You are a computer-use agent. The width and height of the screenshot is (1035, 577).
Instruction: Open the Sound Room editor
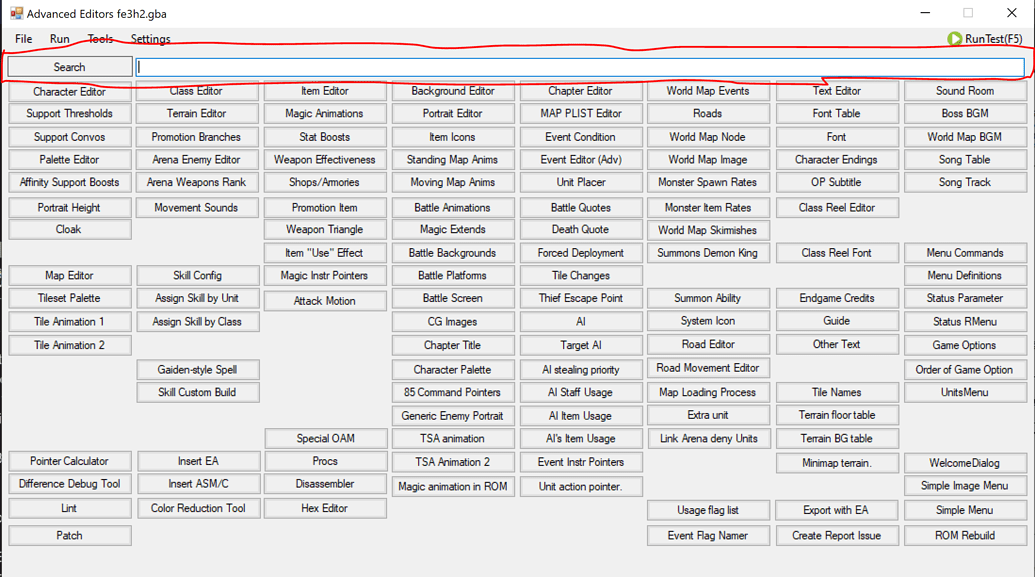[964, 91]
